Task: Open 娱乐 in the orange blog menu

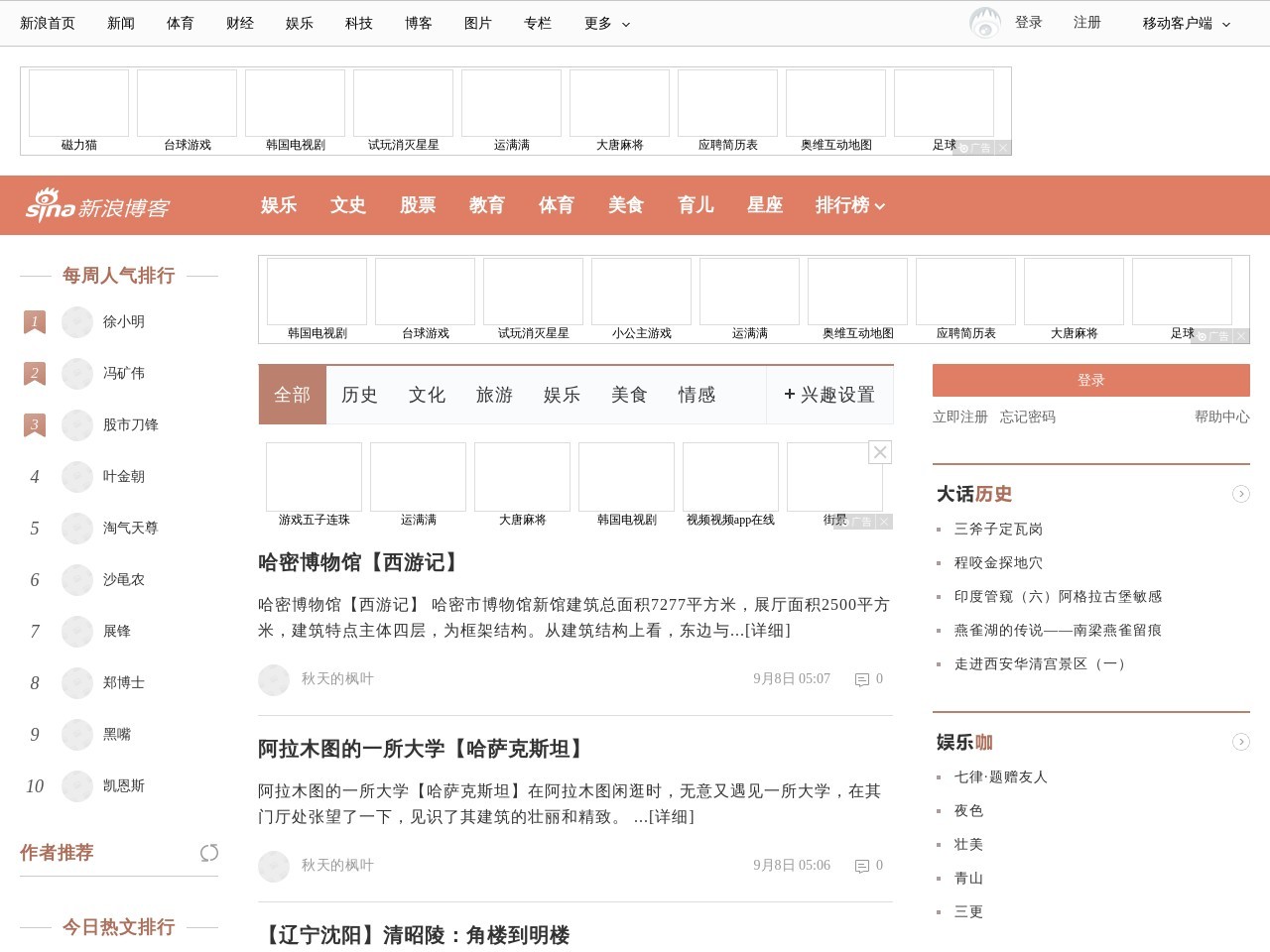Action: 279,205
